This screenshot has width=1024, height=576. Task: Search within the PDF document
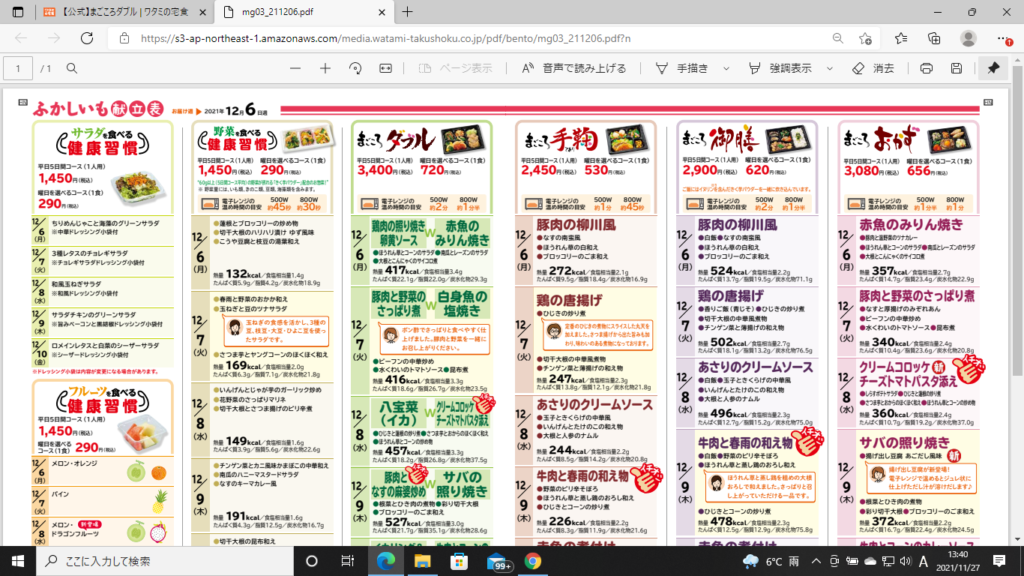pyautogui.click(x=72, y=68)
